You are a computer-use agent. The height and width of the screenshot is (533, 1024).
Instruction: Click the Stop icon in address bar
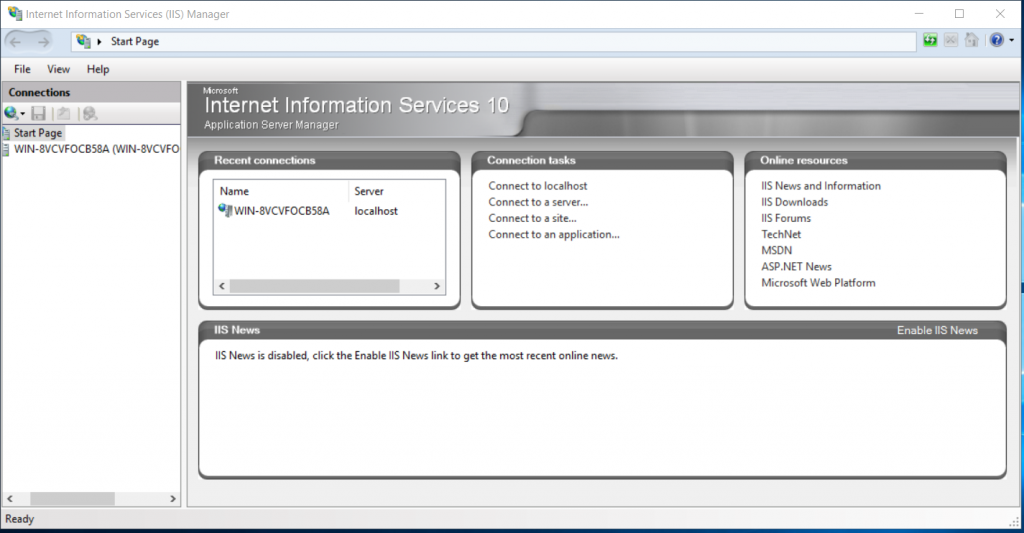[951, 40]
